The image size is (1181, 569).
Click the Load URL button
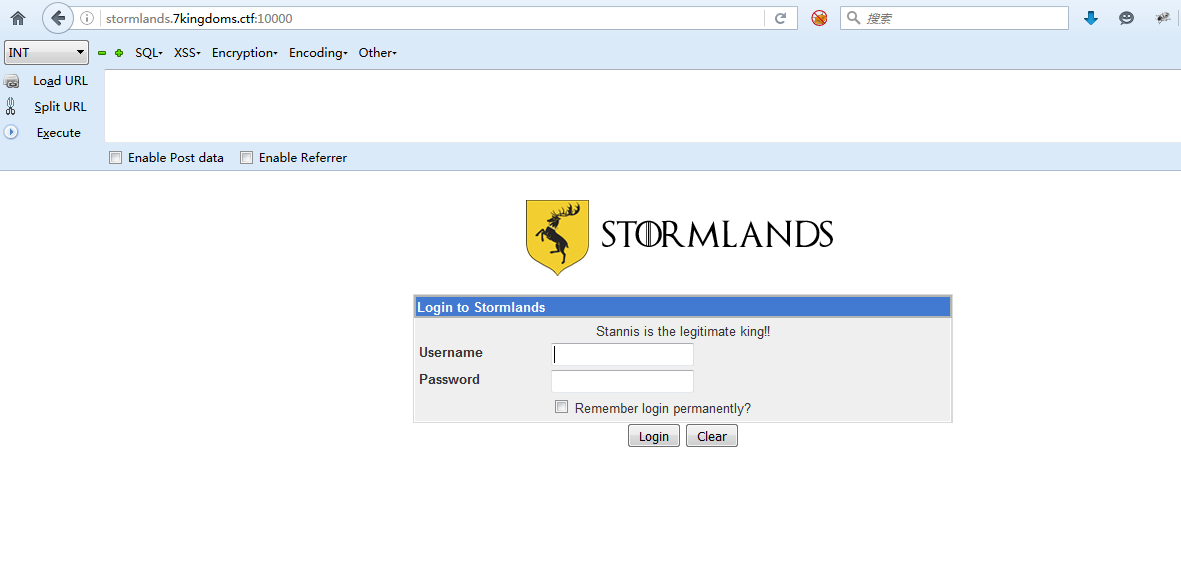point(60,81)
